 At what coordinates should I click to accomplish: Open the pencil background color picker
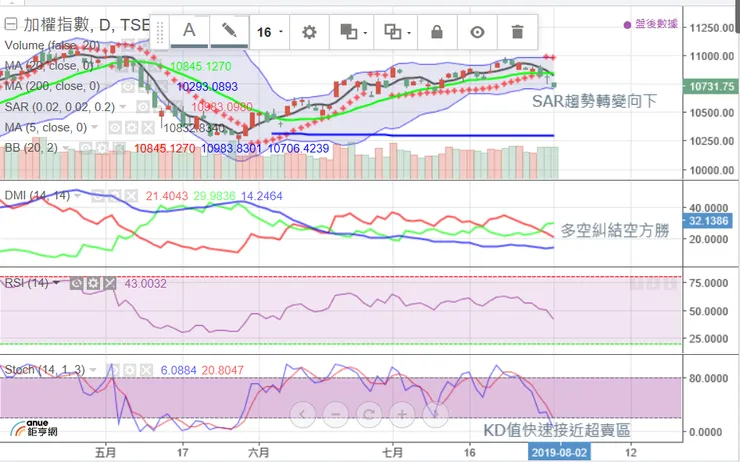coord(229,32)
